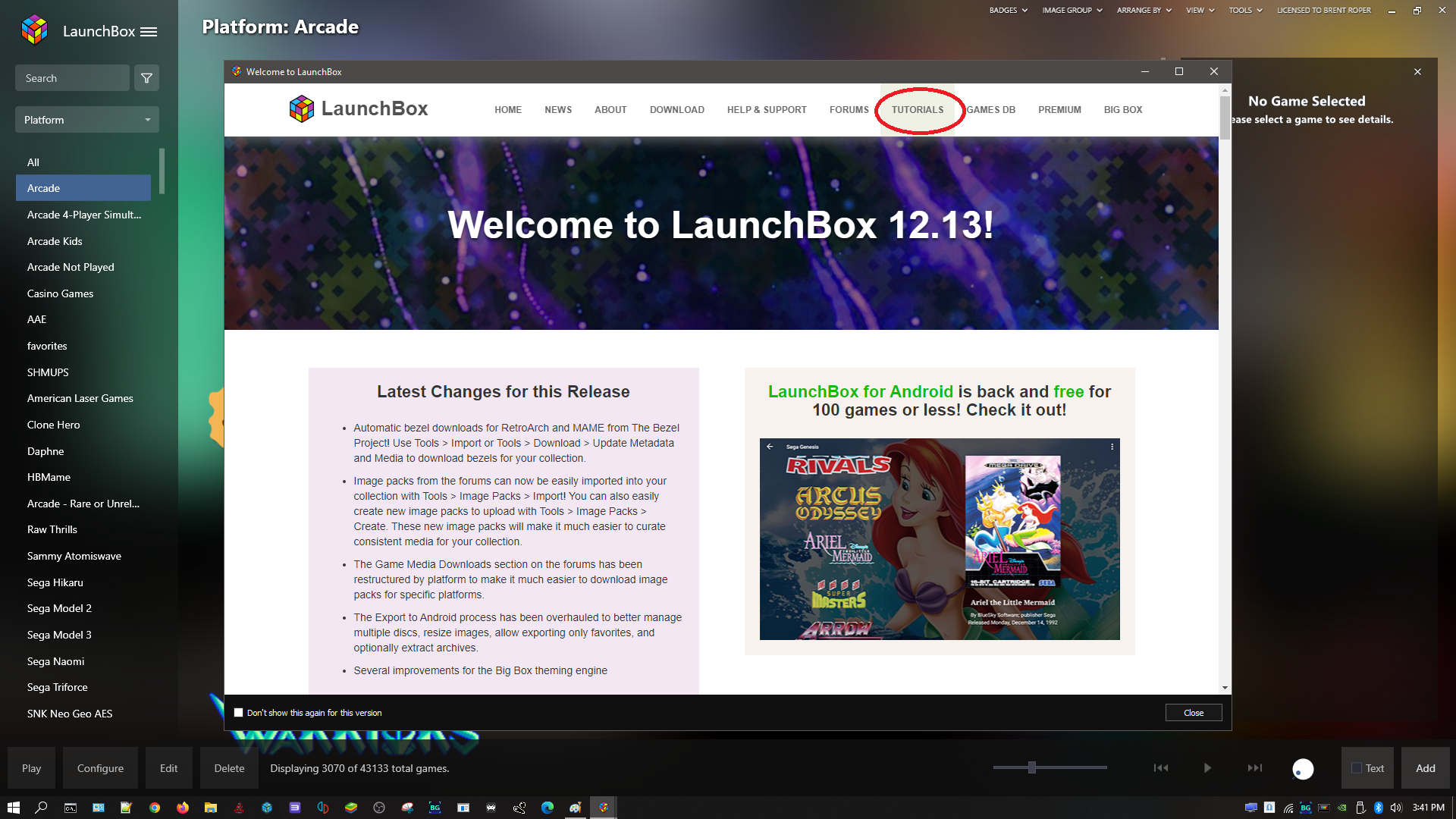
Task: Open OBS Studio from taskbar
Action: click(379, 808)
